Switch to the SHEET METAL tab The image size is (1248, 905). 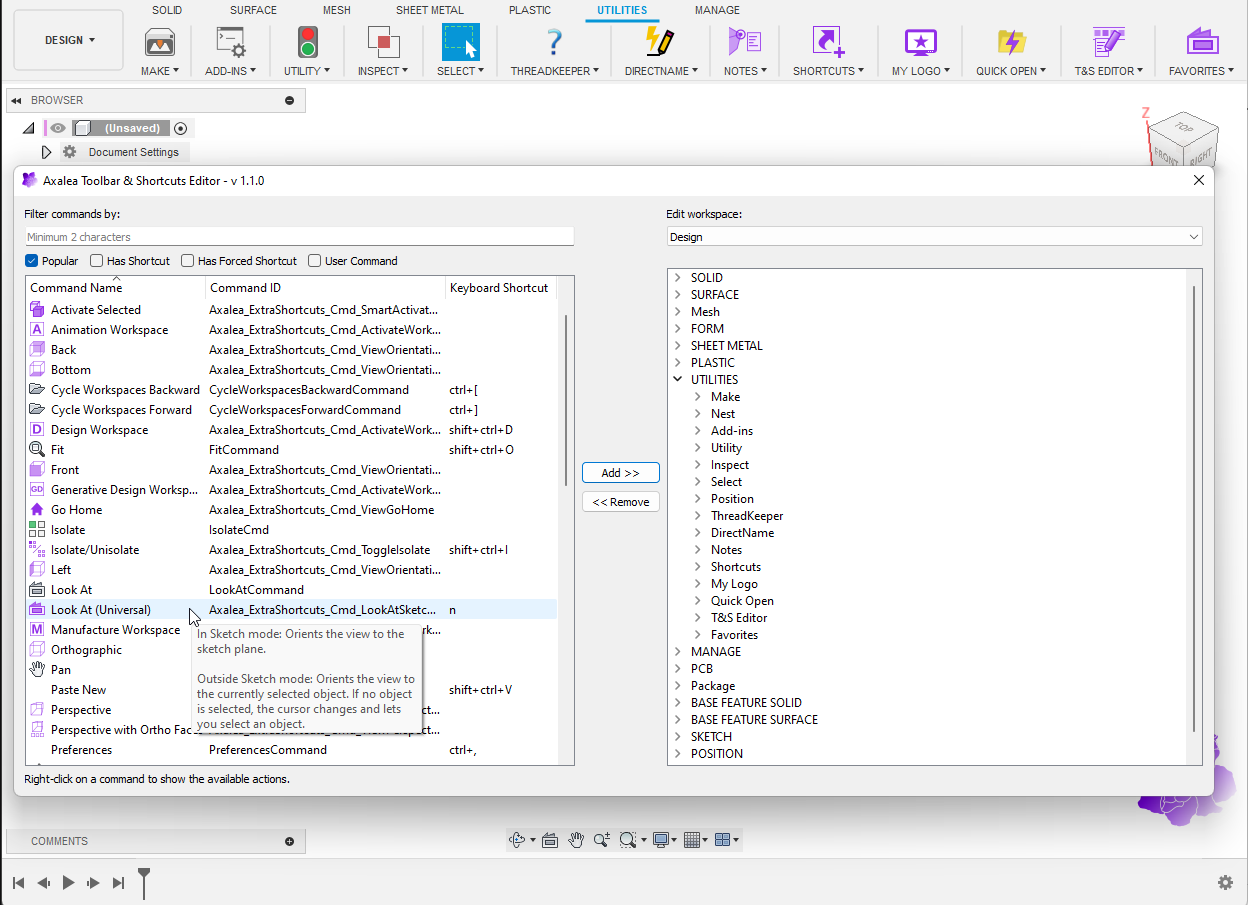(x=429, y=10)
